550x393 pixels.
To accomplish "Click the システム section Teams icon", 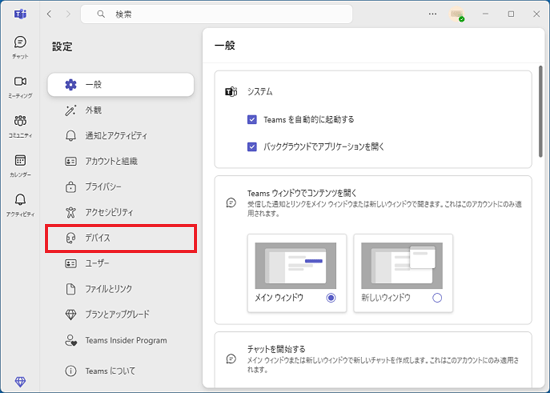I will (x=231, y=92).
